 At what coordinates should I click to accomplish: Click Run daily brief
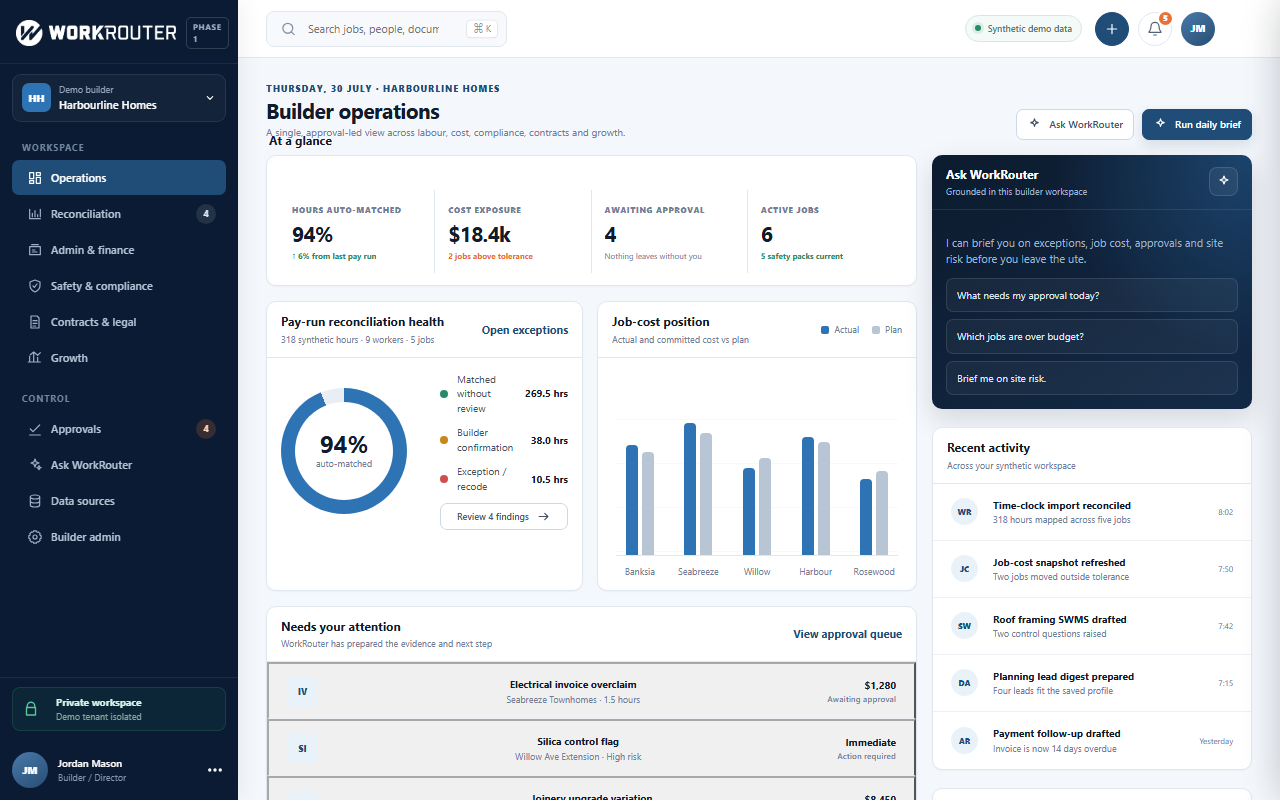[1197, 124]
